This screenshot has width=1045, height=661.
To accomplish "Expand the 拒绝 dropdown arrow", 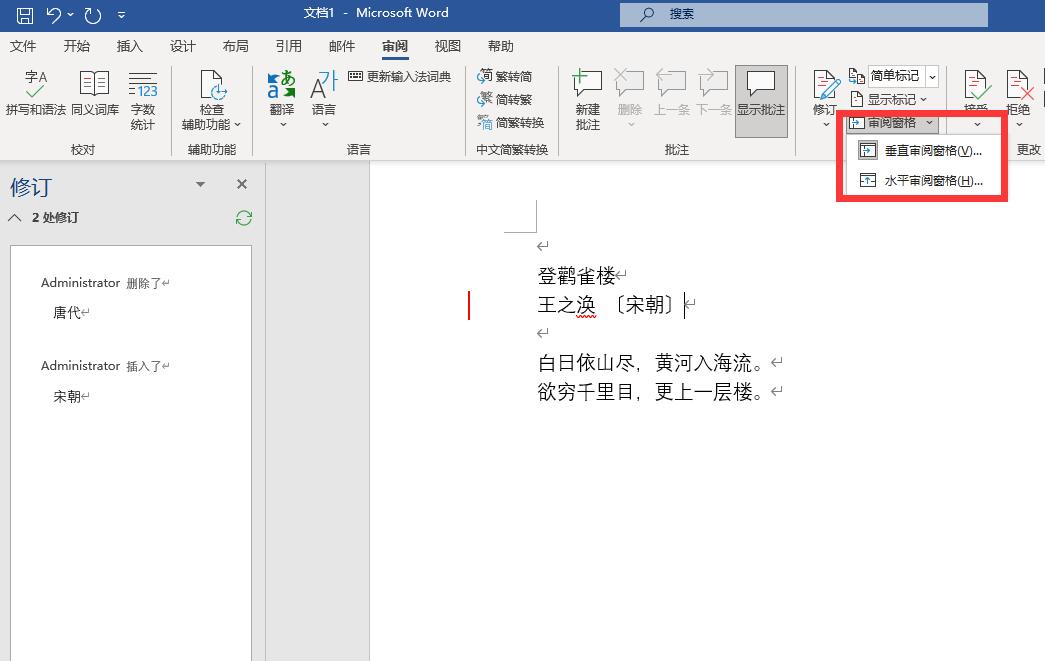I will [1019, 125].
